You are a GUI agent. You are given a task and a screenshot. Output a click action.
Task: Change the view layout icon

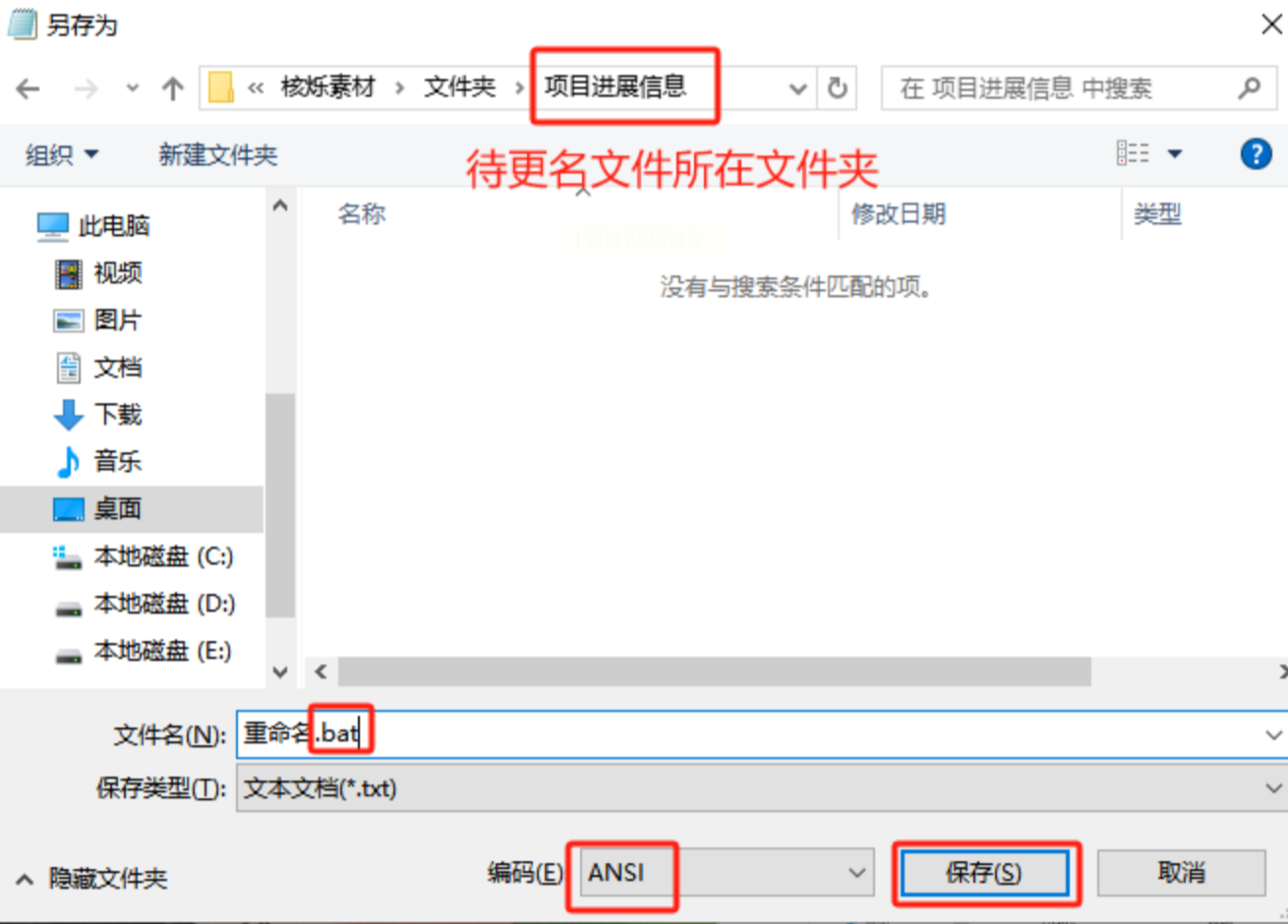pos(1133,153)
